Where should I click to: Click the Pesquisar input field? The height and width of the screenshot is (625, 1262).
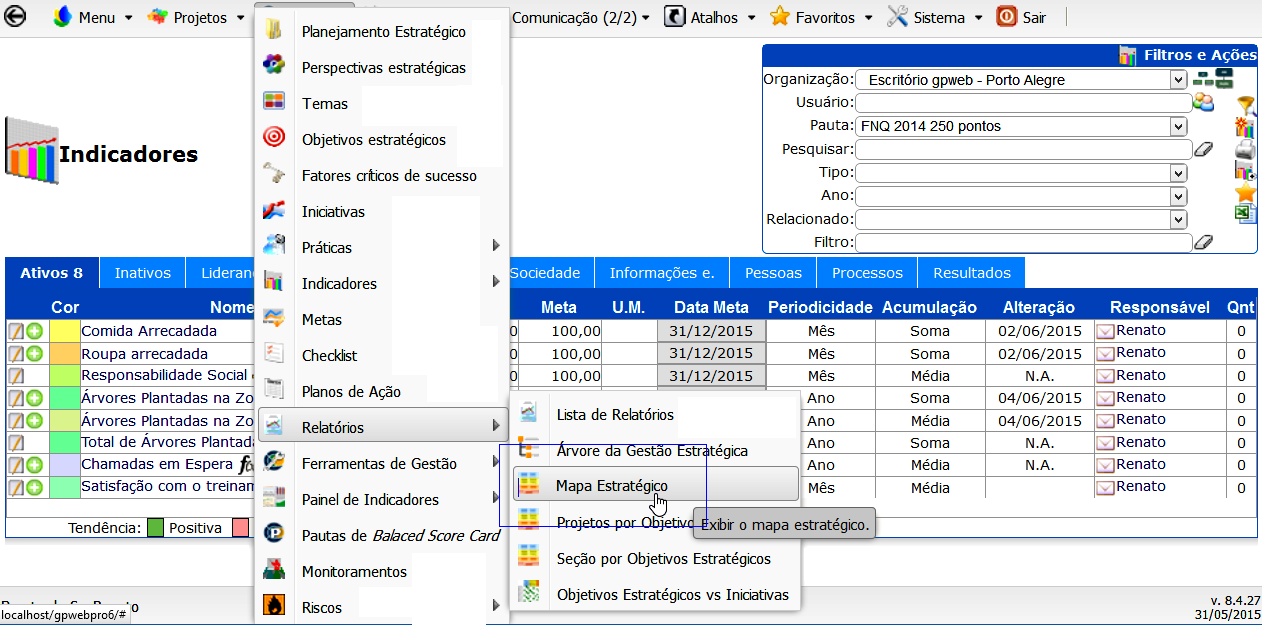click(x=1024, y=149)
